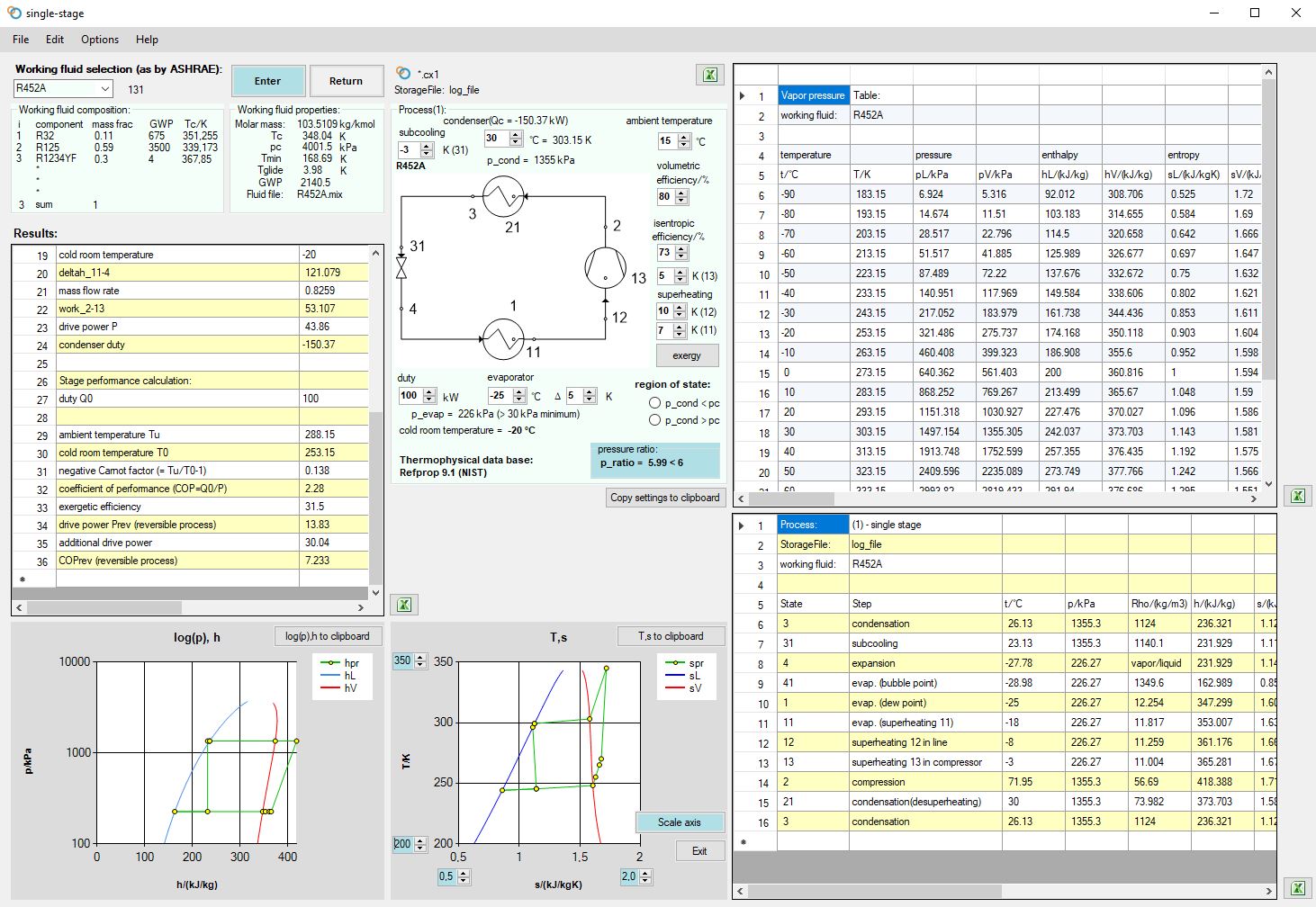Viewport: 1316px width, 907px height.
Task: Open the Edit menu
Action: (55, 40)
